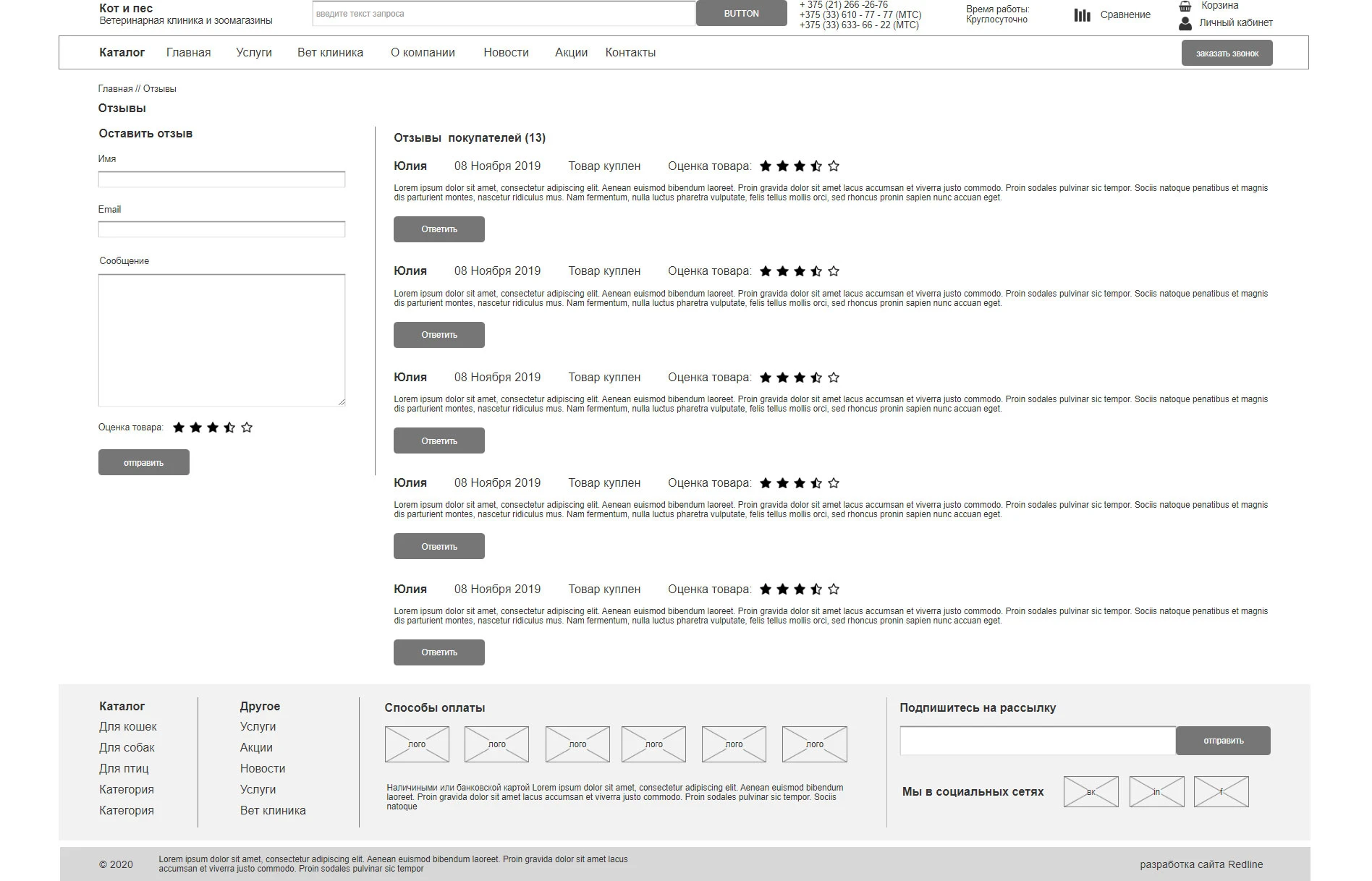Open О компании navigation item

click(x=423, y=53)
